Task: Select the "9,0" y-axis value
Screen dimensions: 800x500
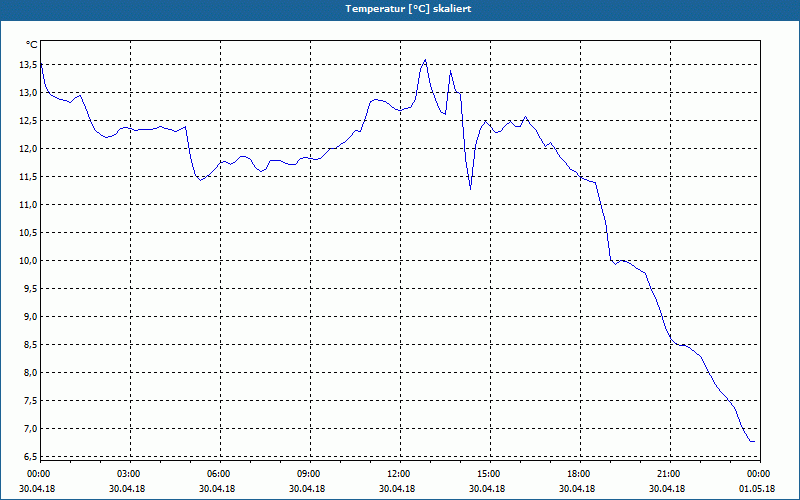Action: tap(31, 316)
